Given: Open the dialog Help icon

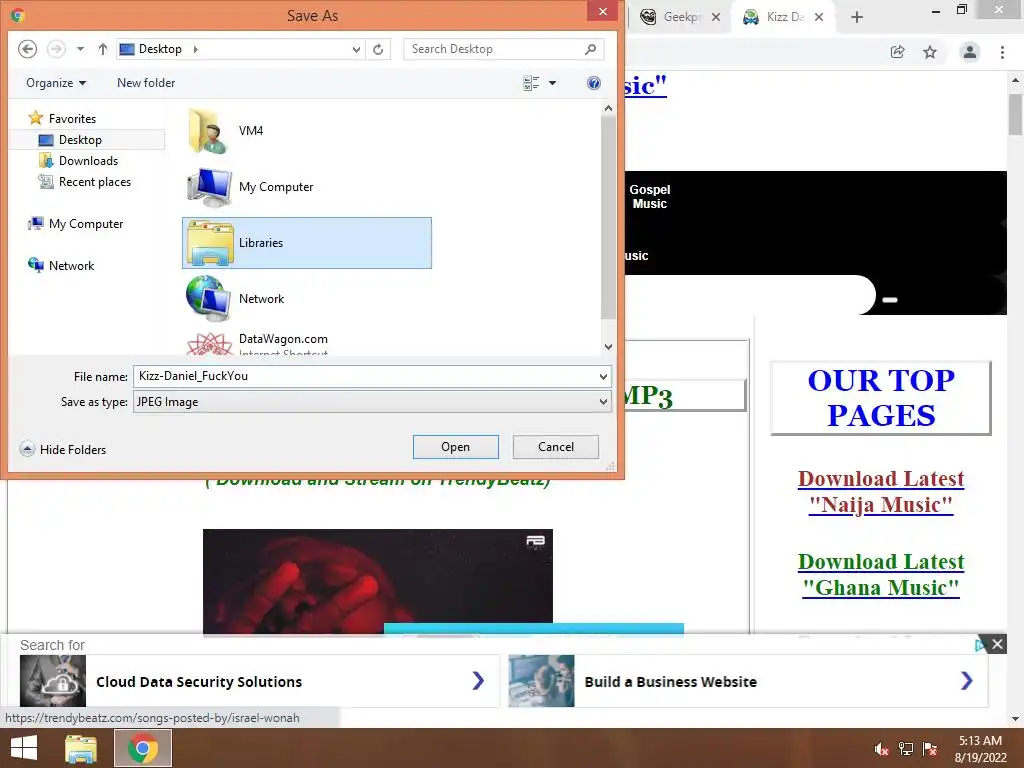Looking at the screenshot, I should pos(594,83).
